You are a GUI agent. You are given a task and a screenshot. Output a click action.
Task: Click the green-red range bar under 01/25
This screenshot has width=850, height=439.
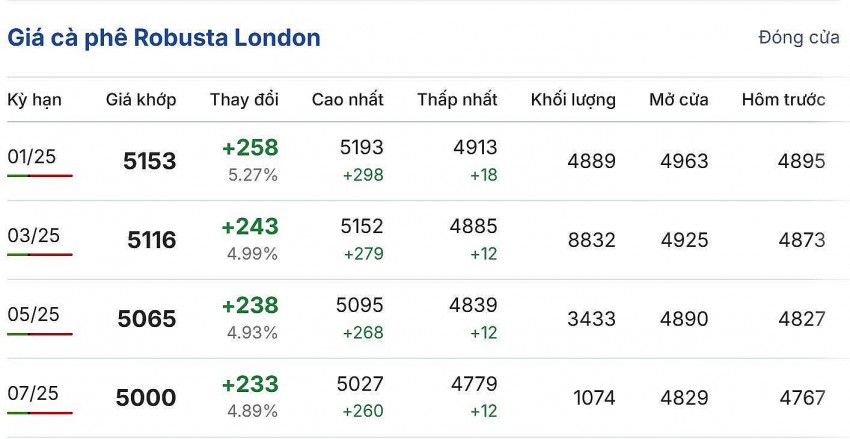point(40,176)
